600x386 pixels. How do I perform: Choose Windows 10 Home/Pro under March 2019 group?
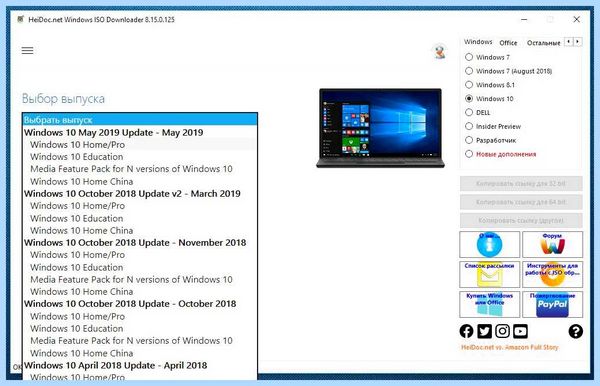(140, 206)
